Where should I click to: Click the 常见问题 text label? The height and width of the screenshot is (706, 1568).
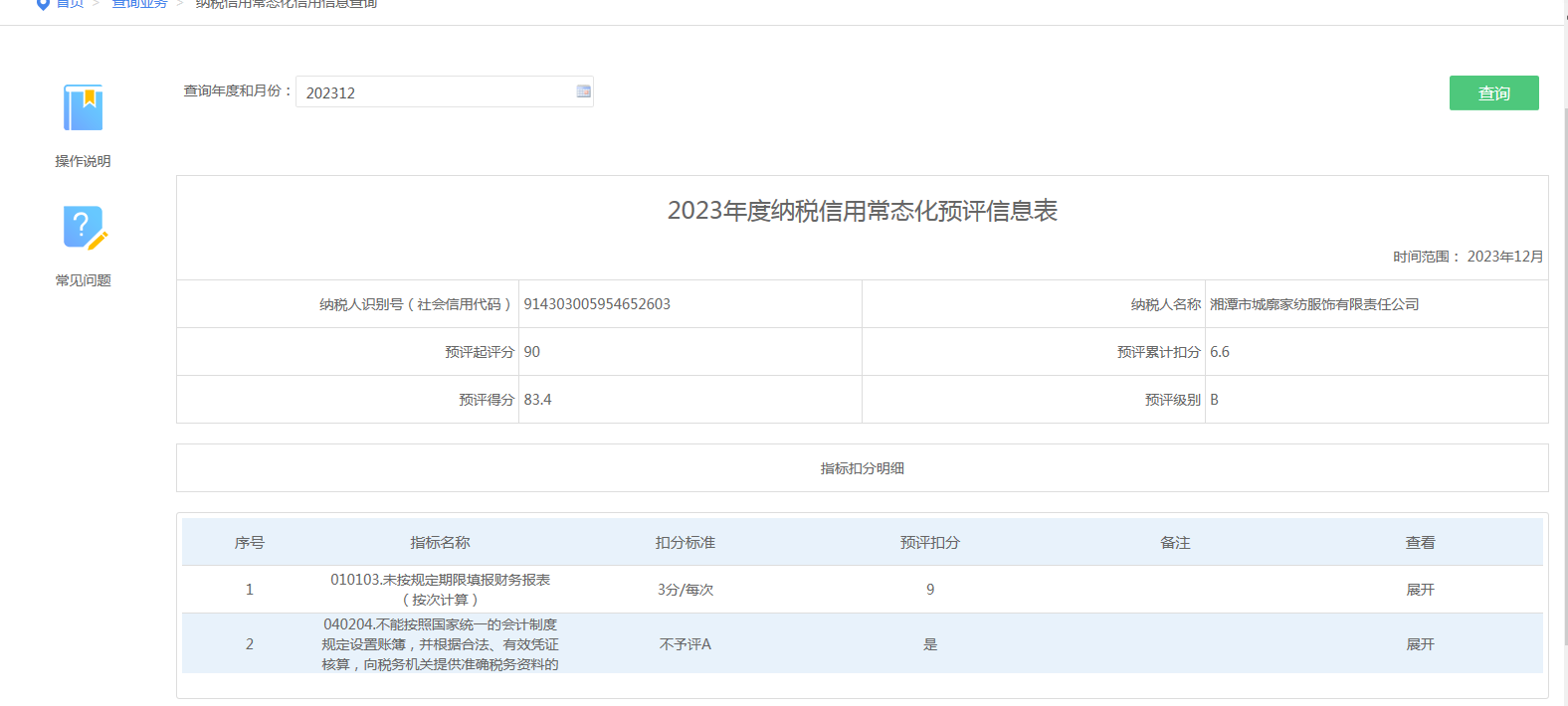pos(84,280)
